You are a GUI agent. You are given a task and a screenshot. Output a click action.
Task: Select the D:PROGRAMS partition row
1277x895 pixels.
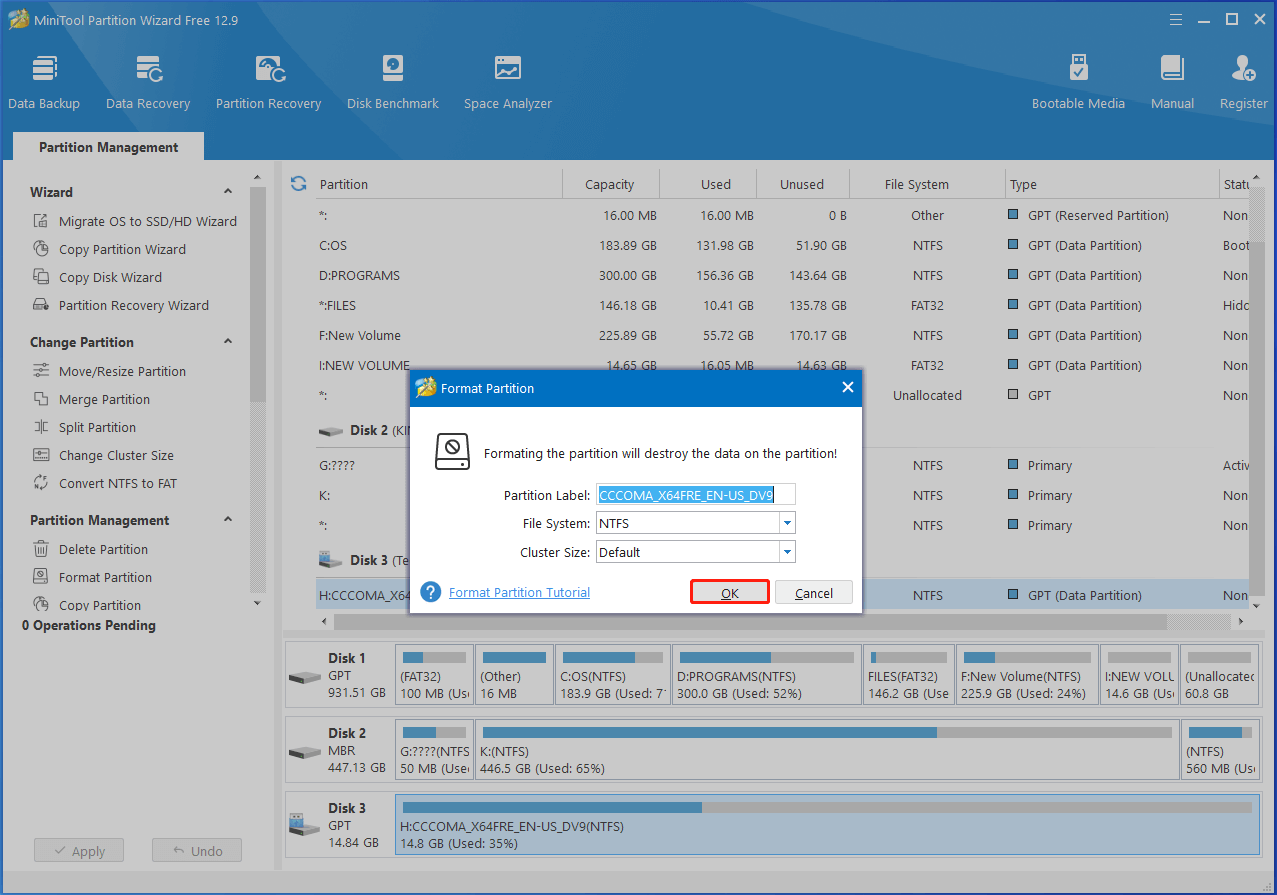pyautogui.click(x=783, y=275)
